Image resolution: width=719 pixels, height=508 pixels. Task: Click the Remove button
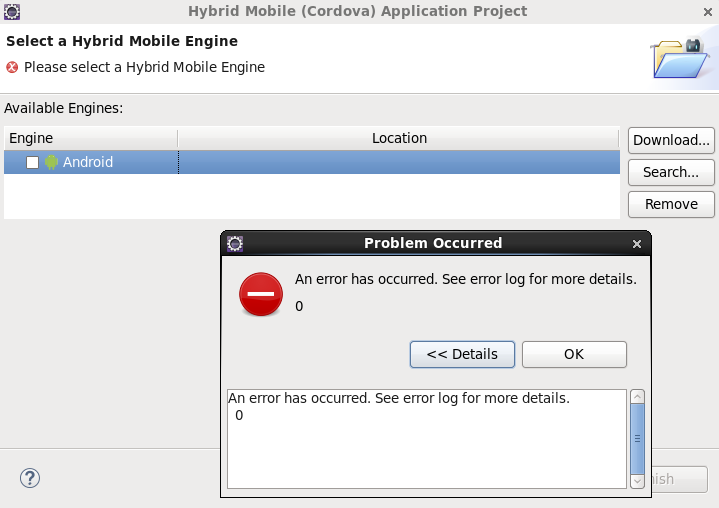click(670, 204)
